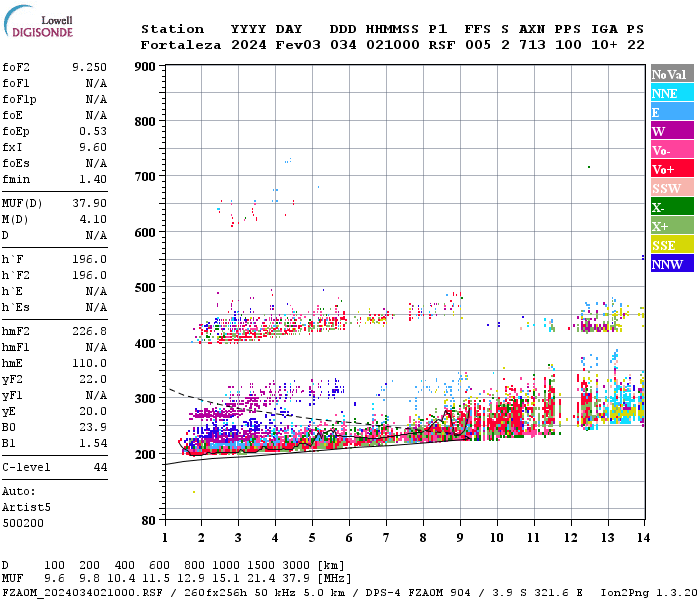Select the E blue legend swatch
Screen dimensions: 700x600
point(672,112)
